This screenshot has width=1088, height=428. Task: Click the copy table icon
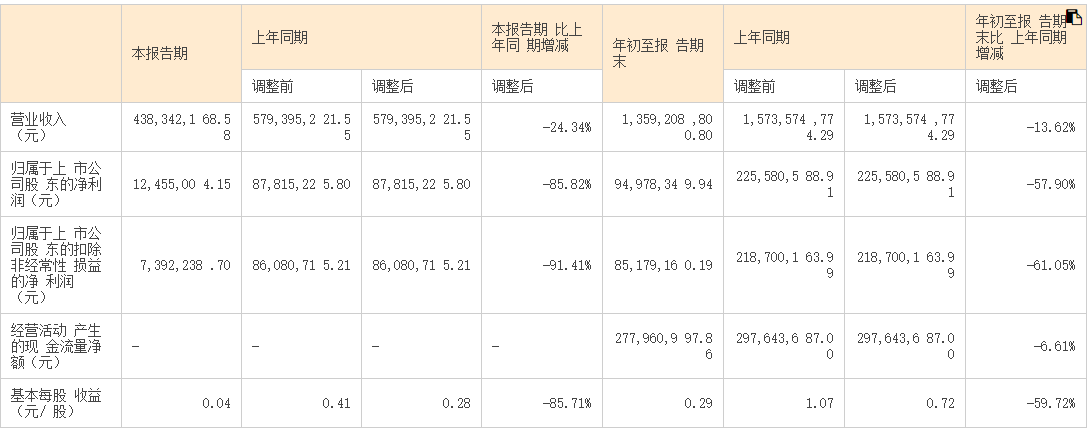(1076, 15)
